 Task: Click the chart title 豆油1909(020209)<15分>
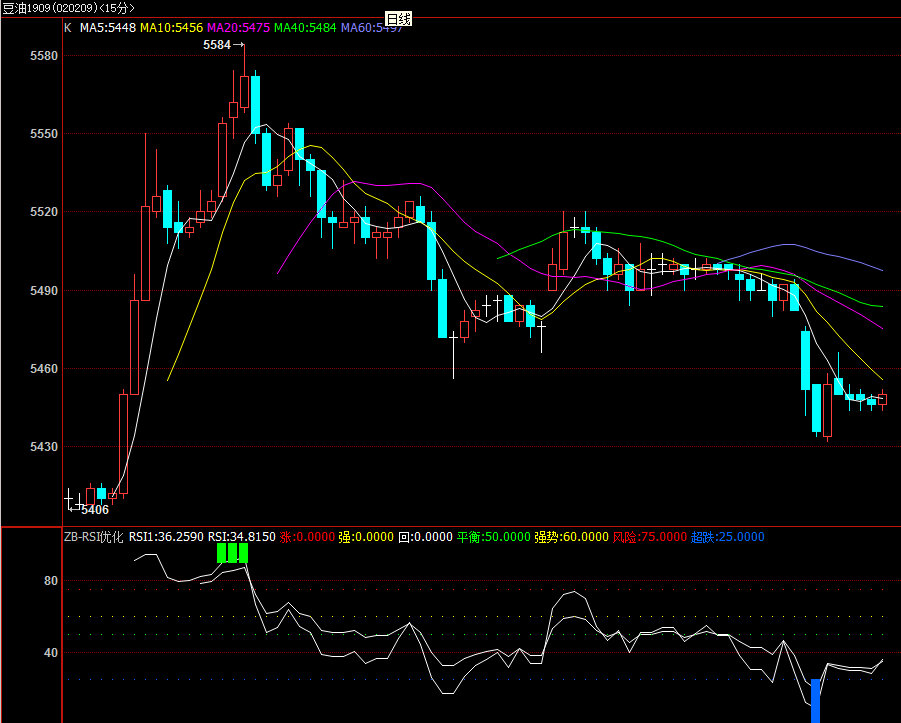[x=68, y=8]
